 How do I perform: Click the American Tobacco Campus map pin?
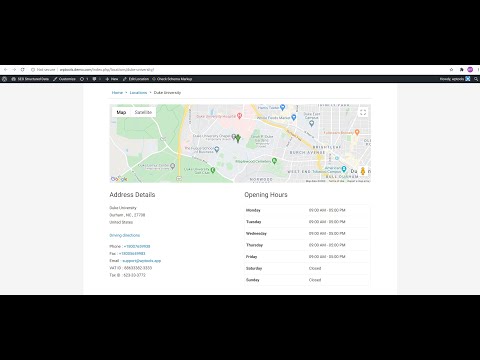344,169
